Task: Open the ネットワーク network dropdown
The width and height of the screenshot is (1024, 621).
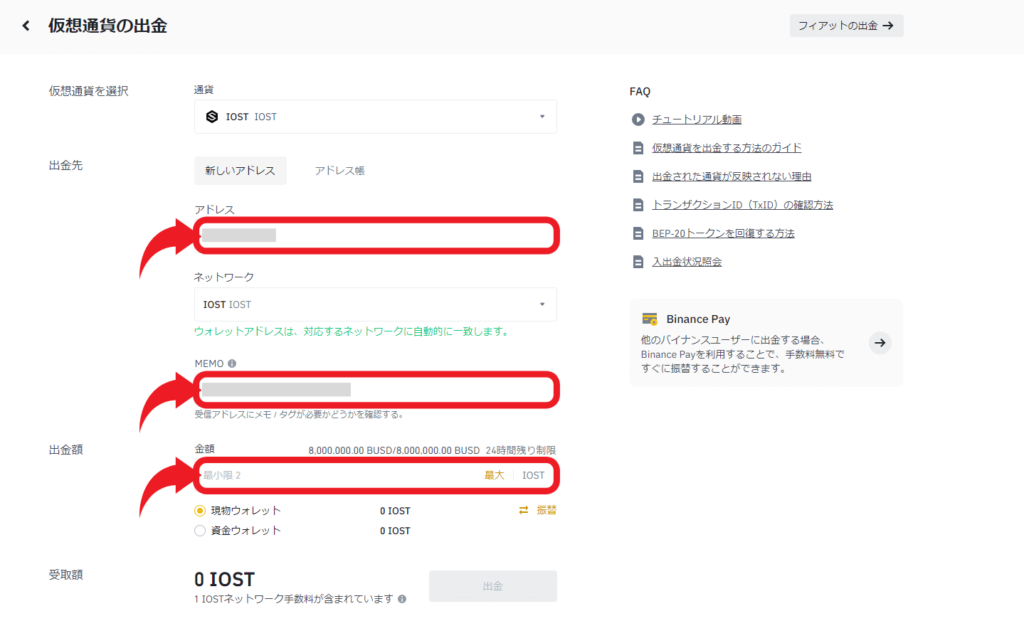Action: pos(376,304)
